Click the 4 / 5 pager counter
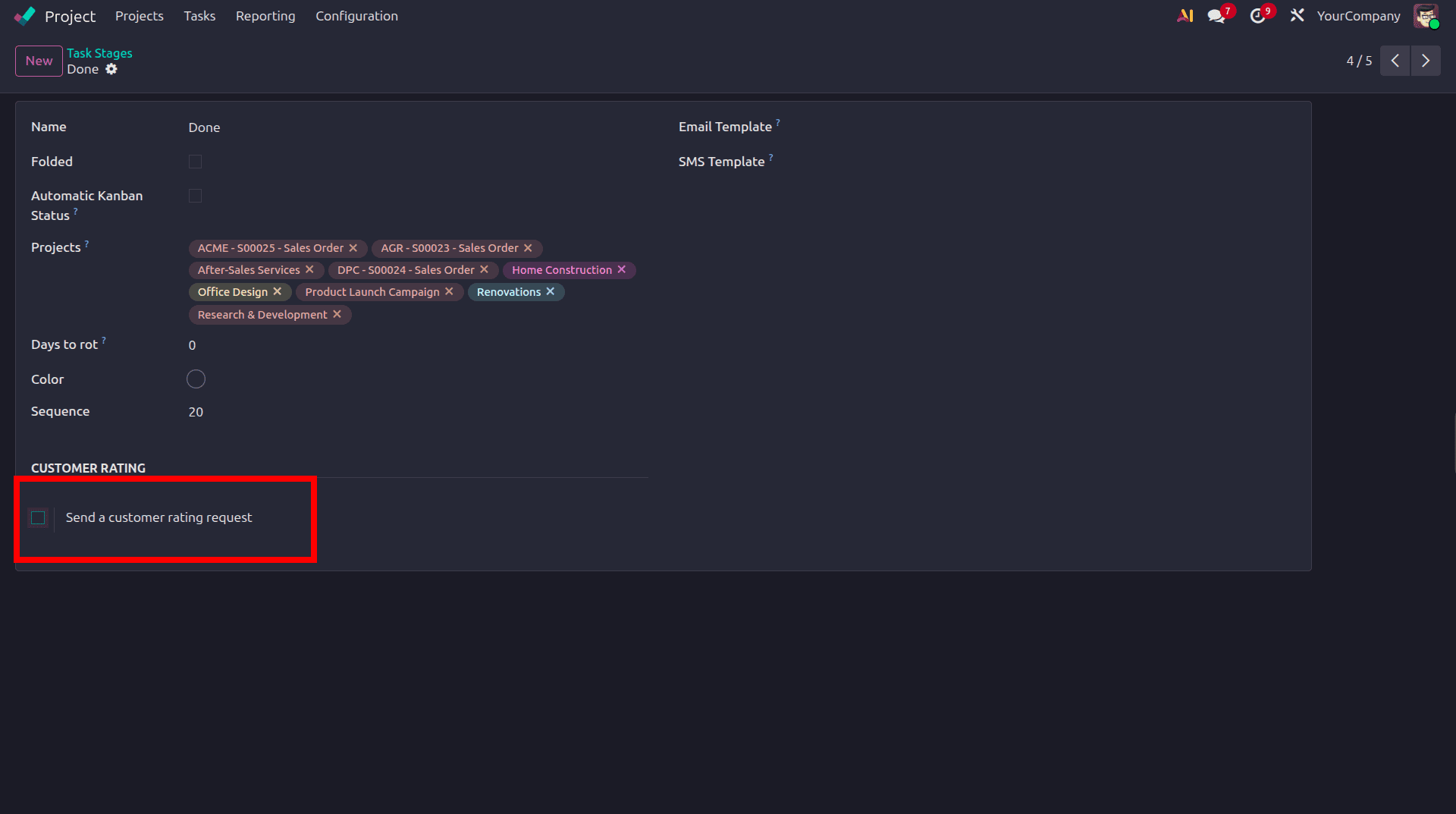1456x814 pixels. [1359, 61]
